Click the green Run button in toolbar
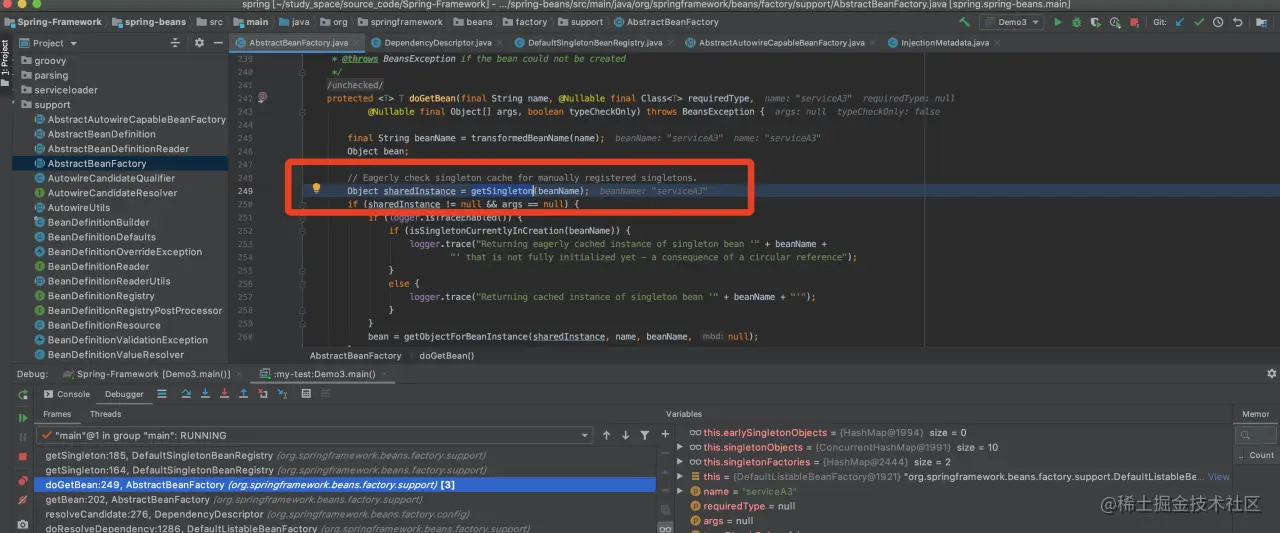 point(1058,22)
